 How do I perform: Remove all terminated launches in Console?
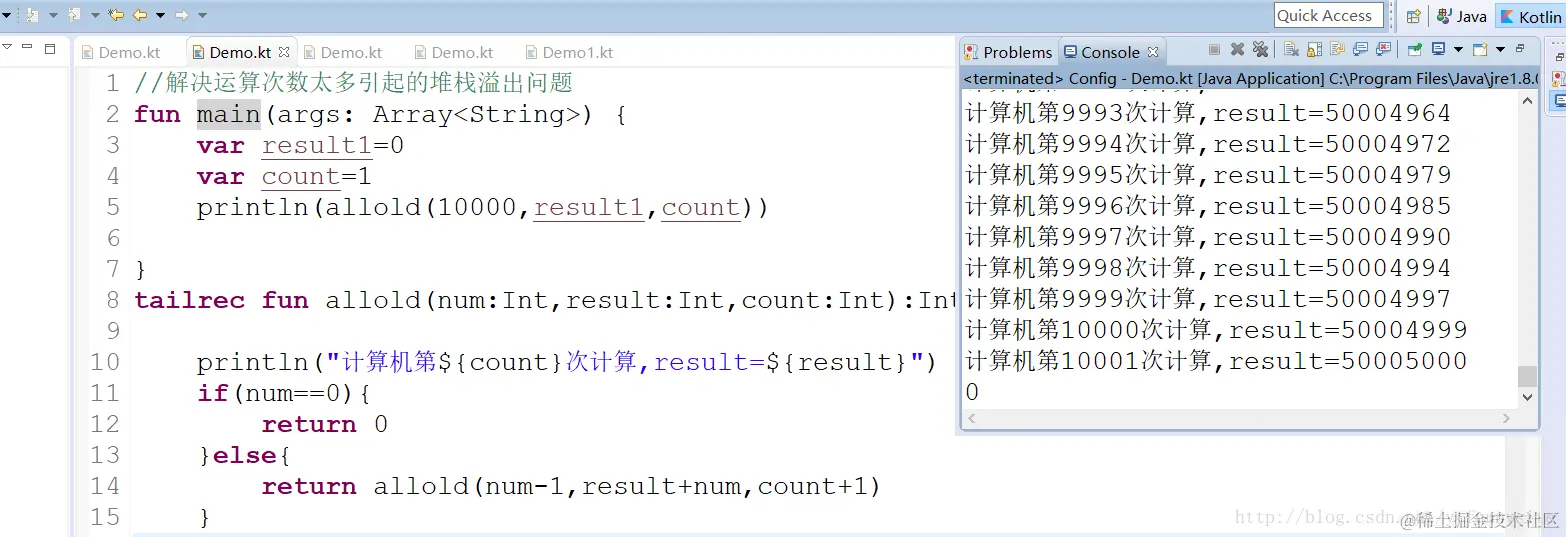(1260, 49)
